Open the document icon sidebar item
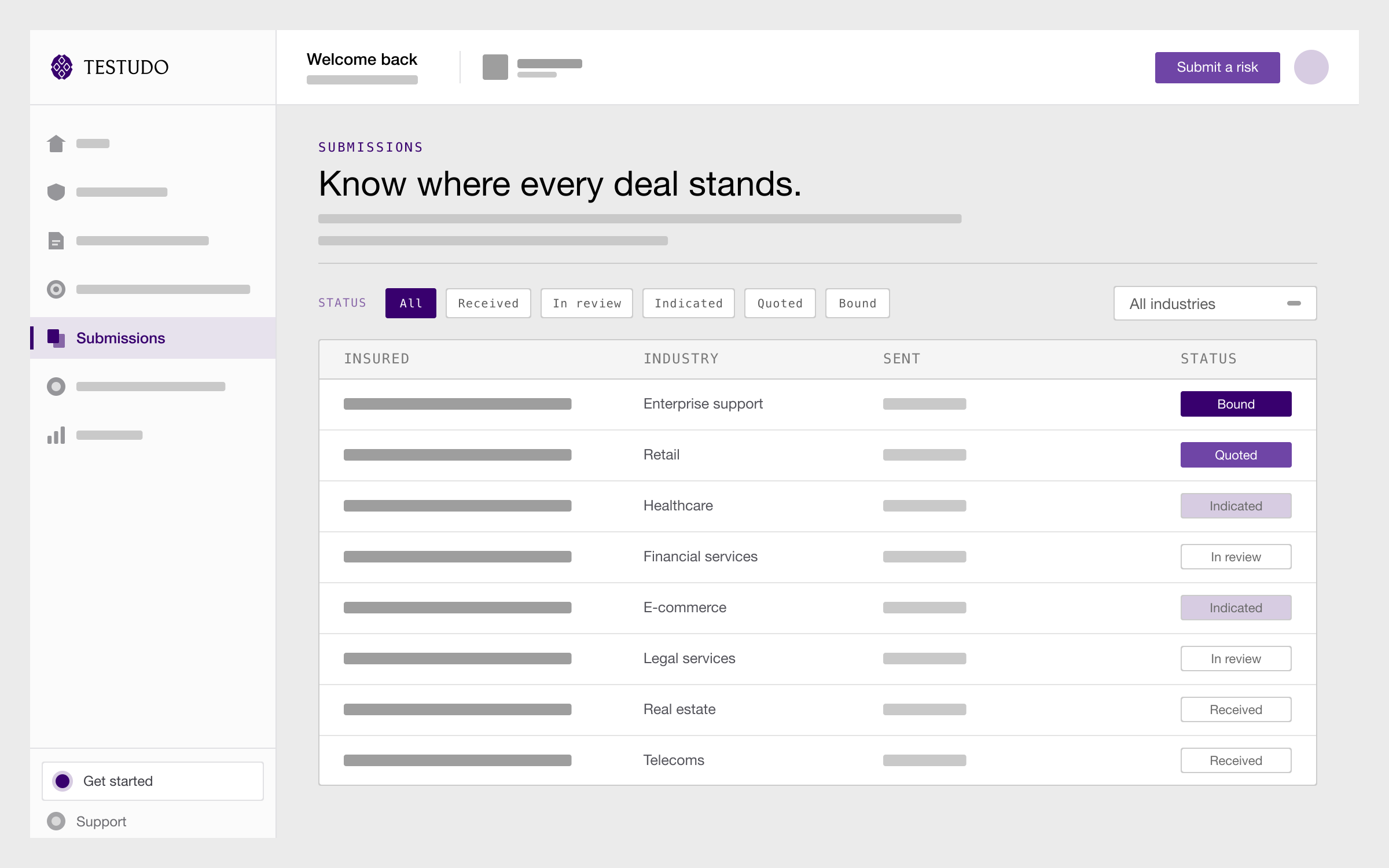 point(56,241)
